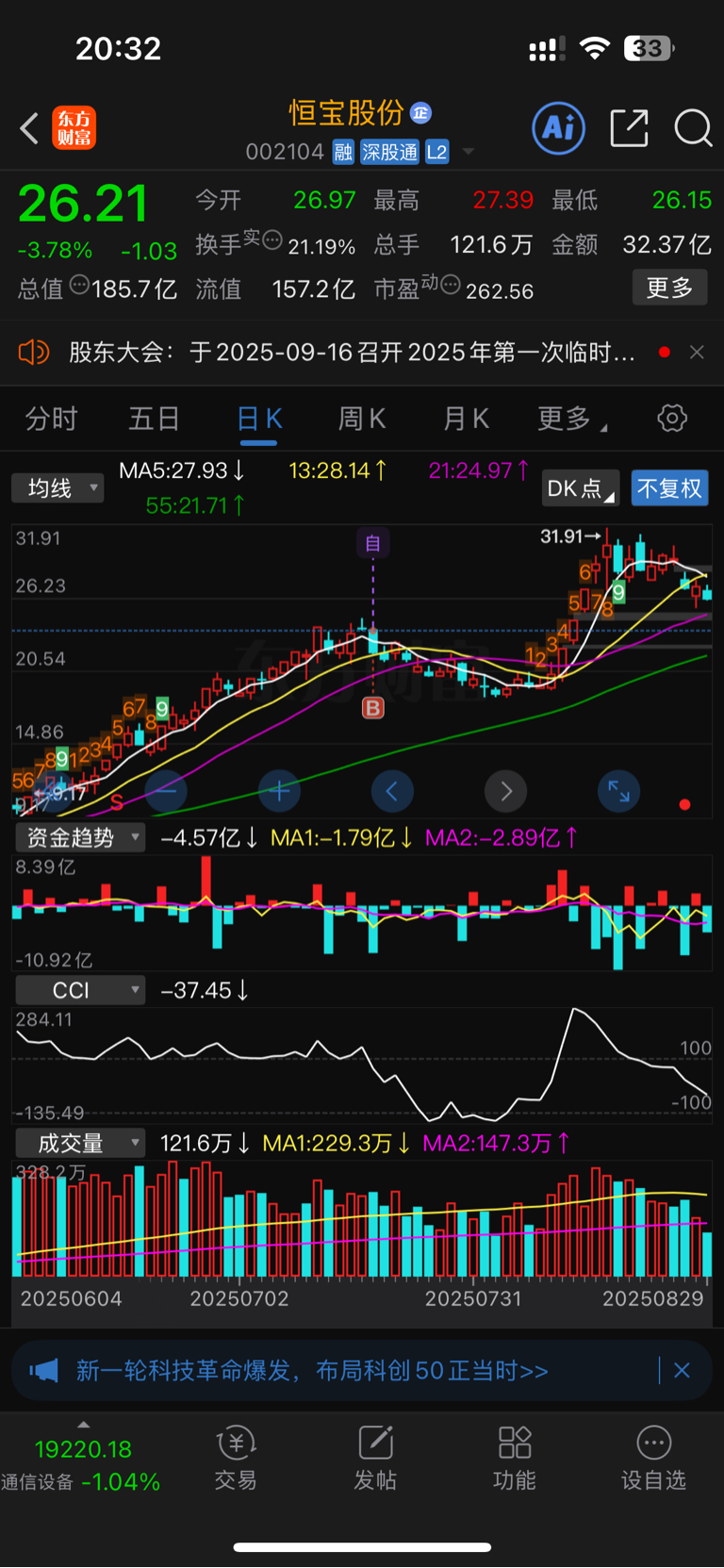Tap the 深股通 badge
This screenshot has height=1568, width=724.
point(389,153)
